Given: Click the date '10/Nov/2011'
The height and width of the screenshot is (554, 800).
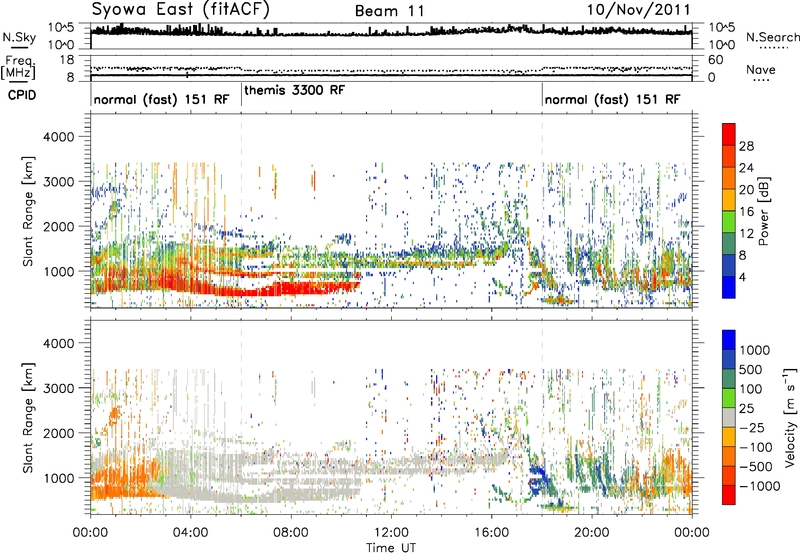Looking at the screenshot, I should pos(639,10).
